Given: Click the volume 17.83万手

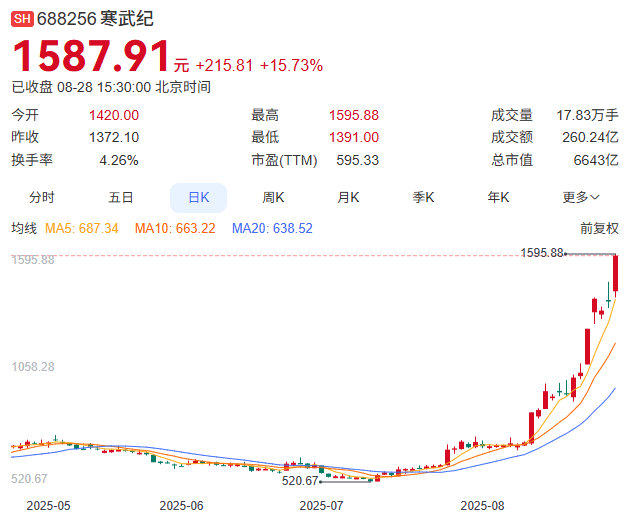Looking at the screenshot, I should (587, 116).
